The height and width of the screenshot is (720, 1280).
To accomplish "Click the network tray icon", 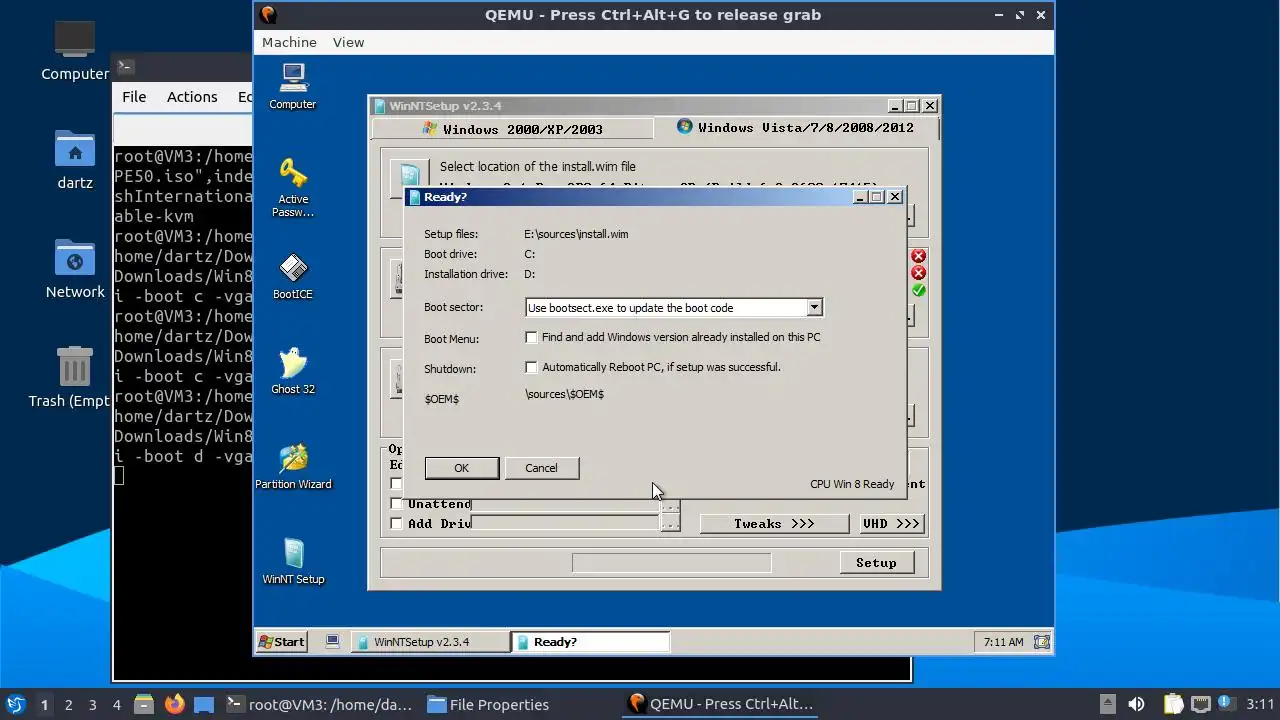I will coord(1201,704).
